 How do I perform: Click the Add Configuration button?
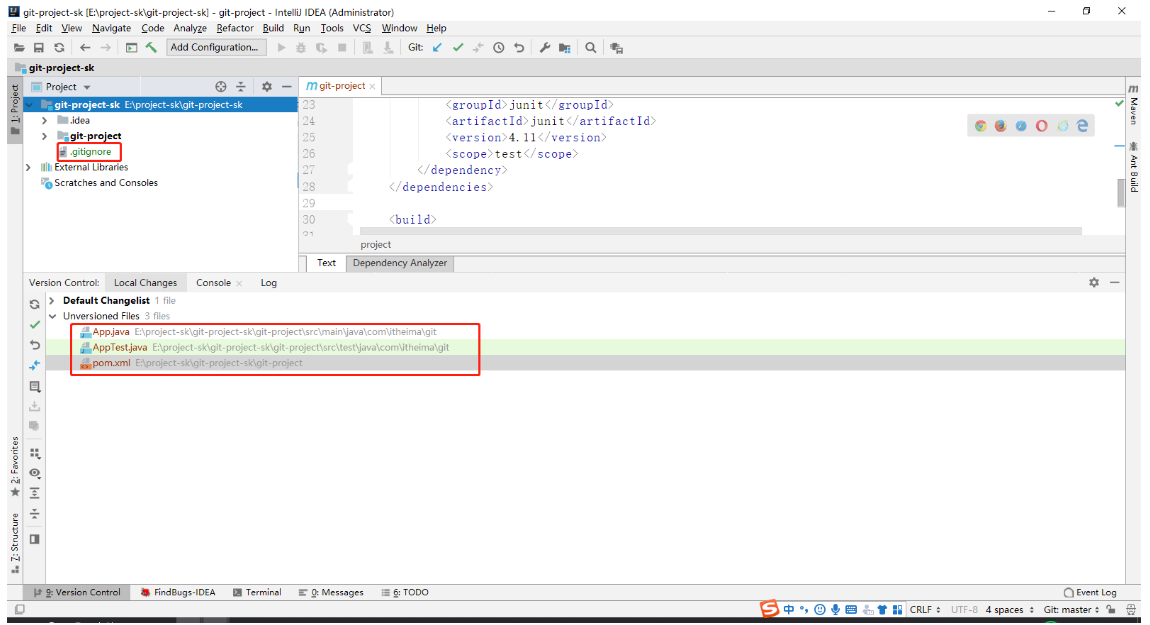tap(214, 47)
